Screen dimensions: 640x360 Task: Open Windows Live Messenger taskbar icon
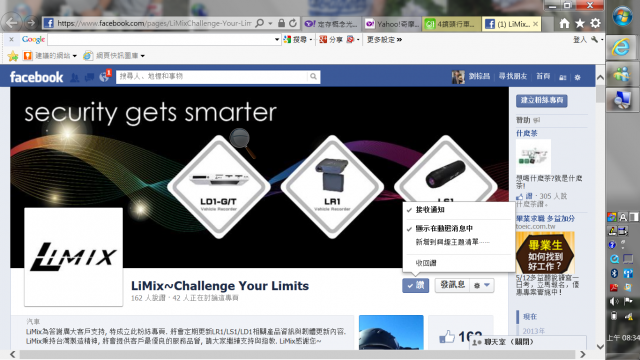(x=622, y=74)
